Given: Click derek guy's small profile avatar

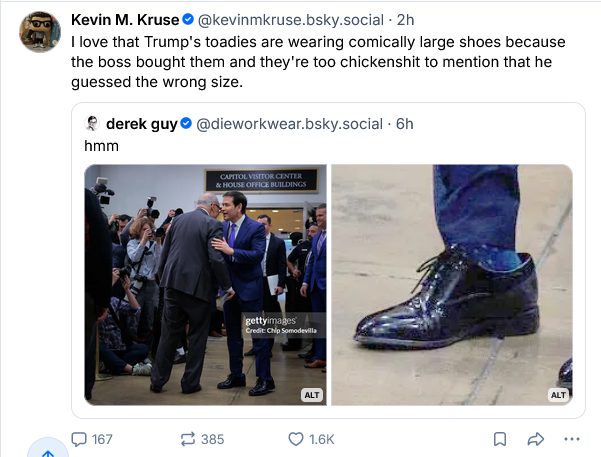Looking at the screenshot, I should (x=92, y=124).
